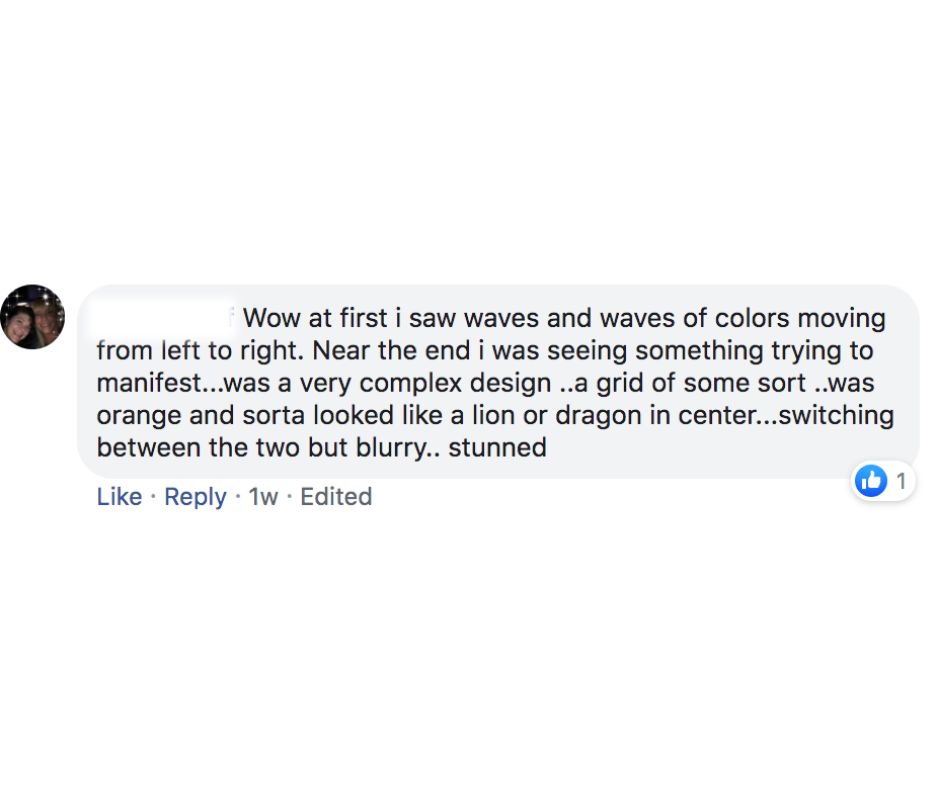View edit history via Edited label
Viewport: 940px width, 788px height.
336,497
